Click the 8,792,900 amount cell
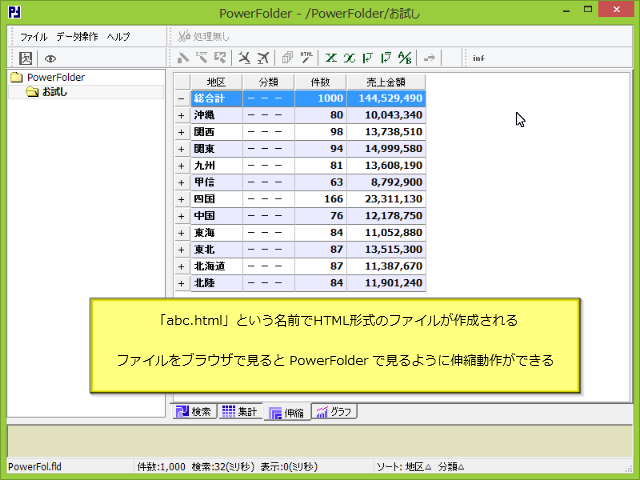 pyautogui.click(x=386, y=182)
